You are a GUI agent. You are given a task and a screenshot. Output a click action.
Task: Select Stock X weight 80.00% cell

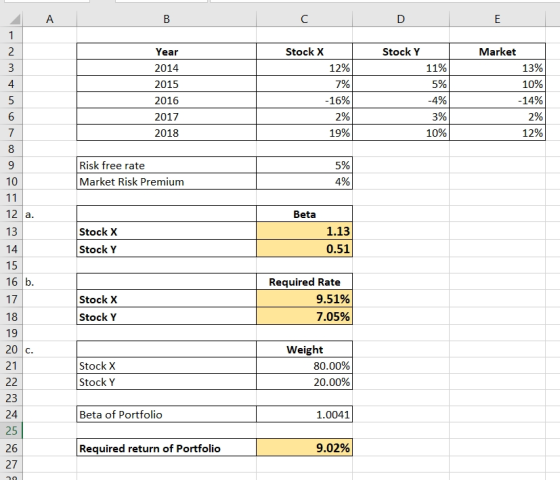pyautogui.click(x=304, y=366)
